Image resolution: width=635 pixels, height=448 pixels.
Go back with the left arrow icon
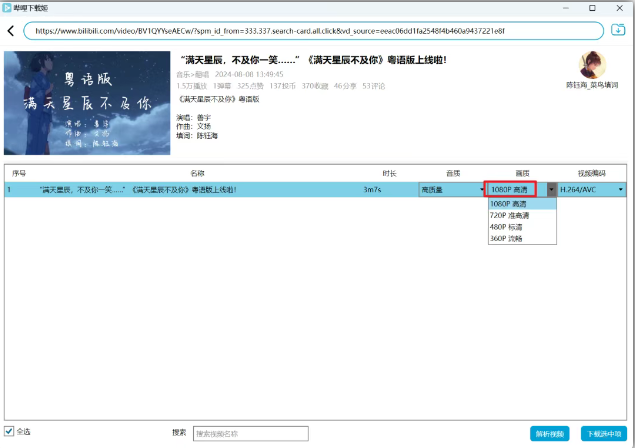pyautogui.click(x=11, y=31)
